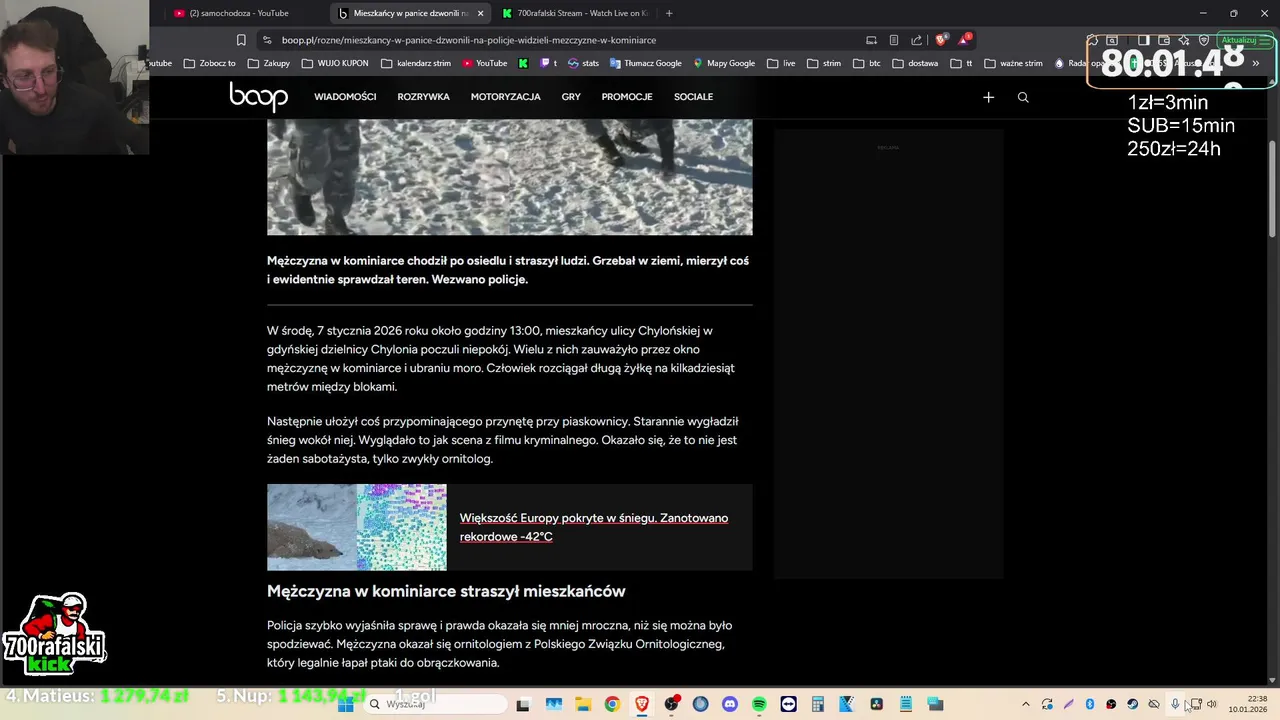
Task: Open File Explorer from the taskbar
Action: [583, 704]
